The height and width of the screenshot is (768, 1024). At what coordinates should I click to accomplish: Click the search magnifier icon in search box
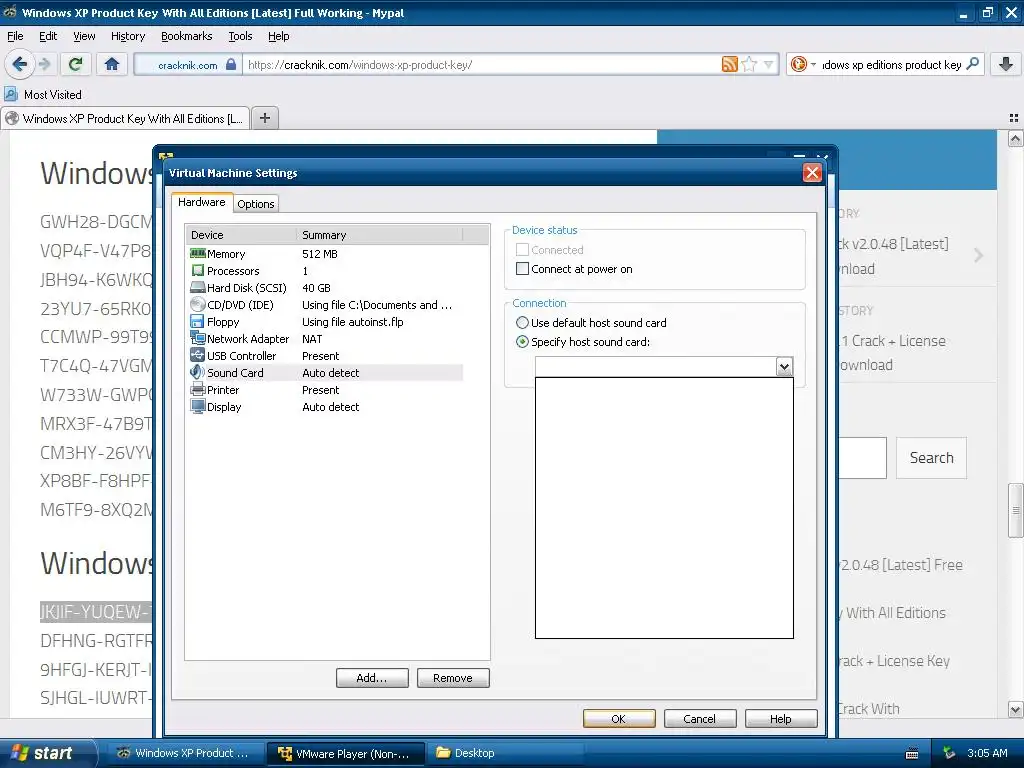[972, 64]
